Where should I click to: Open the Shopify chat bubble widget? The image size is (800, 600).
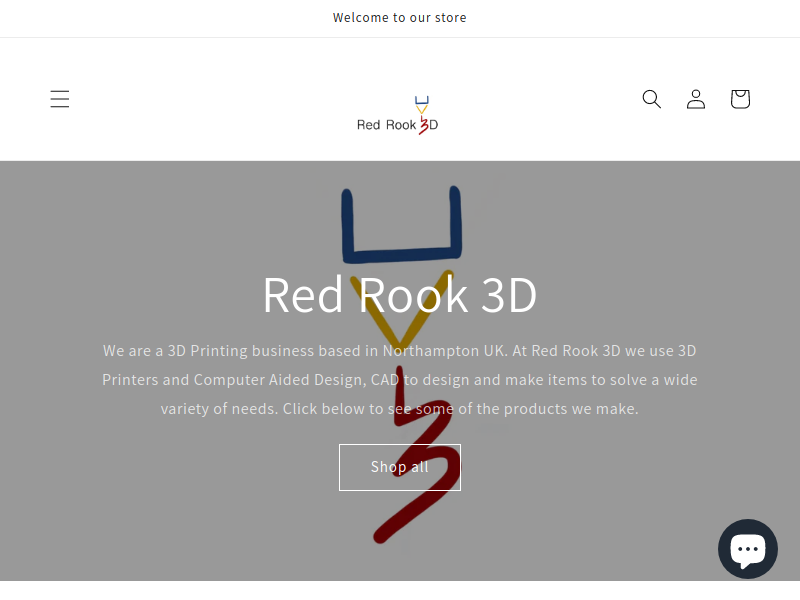(748, 549)
